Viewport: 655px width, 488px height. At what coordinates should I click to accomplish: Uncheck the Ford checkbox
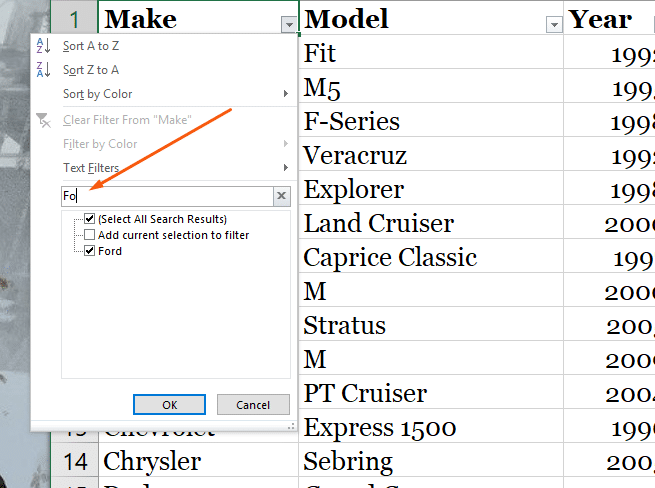coord(89,251)
